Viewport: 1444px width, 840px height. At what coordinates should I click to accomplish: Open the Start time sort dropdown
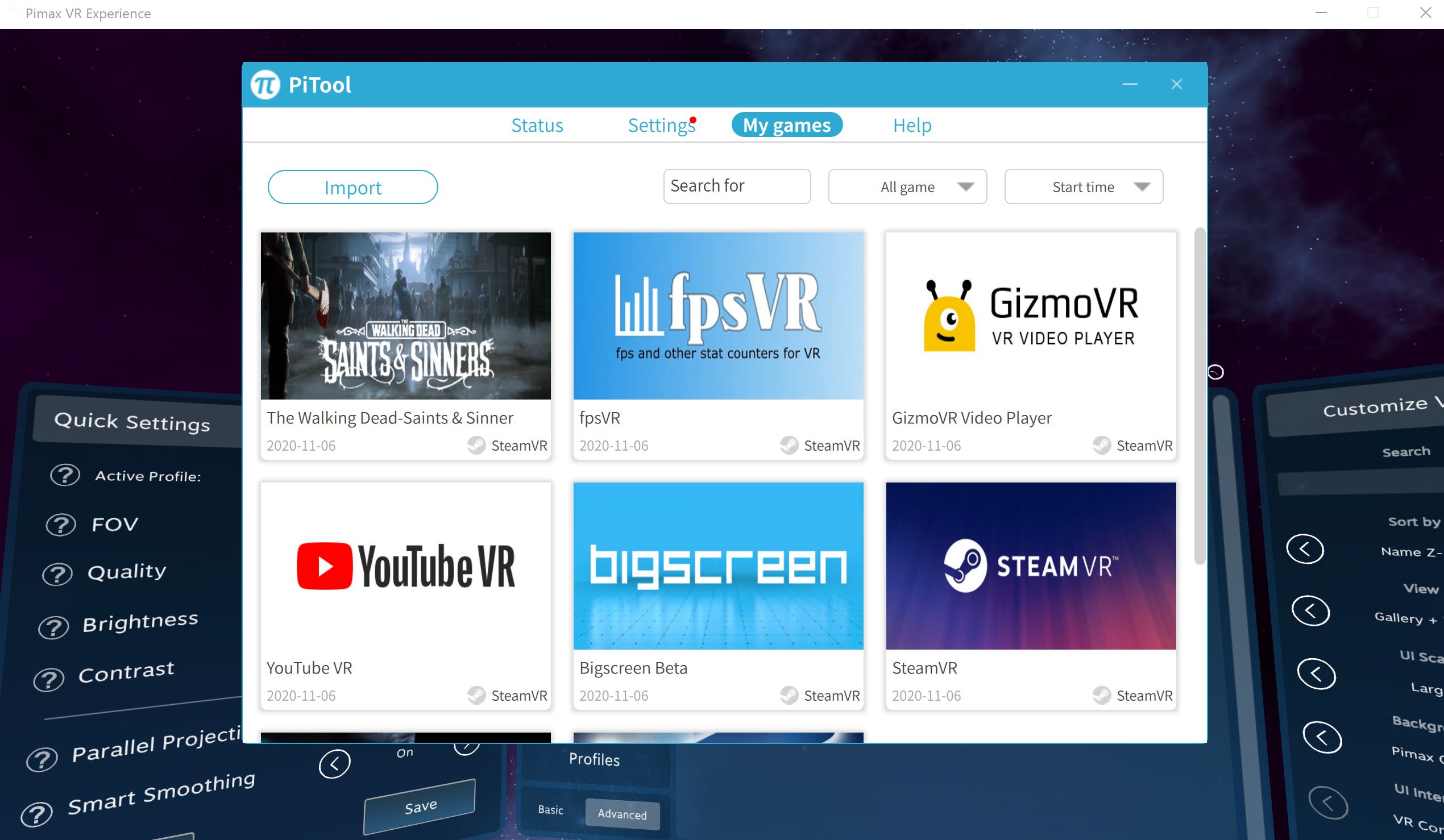pos(1084,186)
